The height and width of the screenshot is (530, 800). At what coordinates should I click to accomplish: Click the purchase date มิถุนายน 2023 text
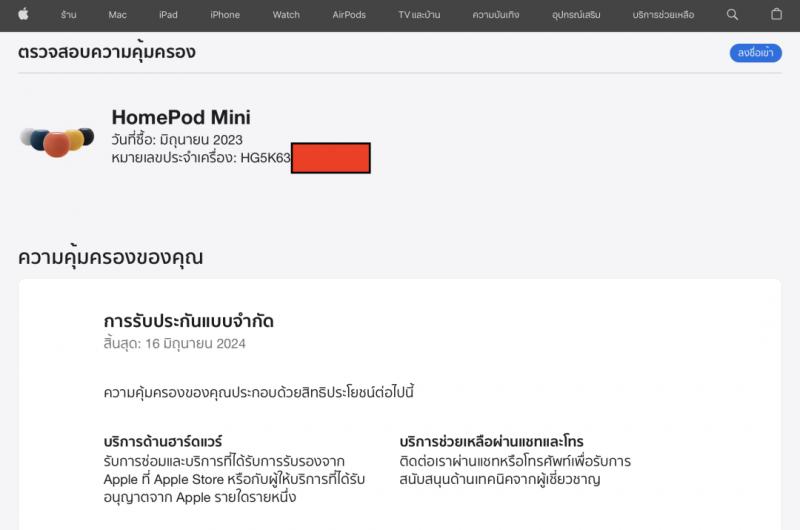201,140
